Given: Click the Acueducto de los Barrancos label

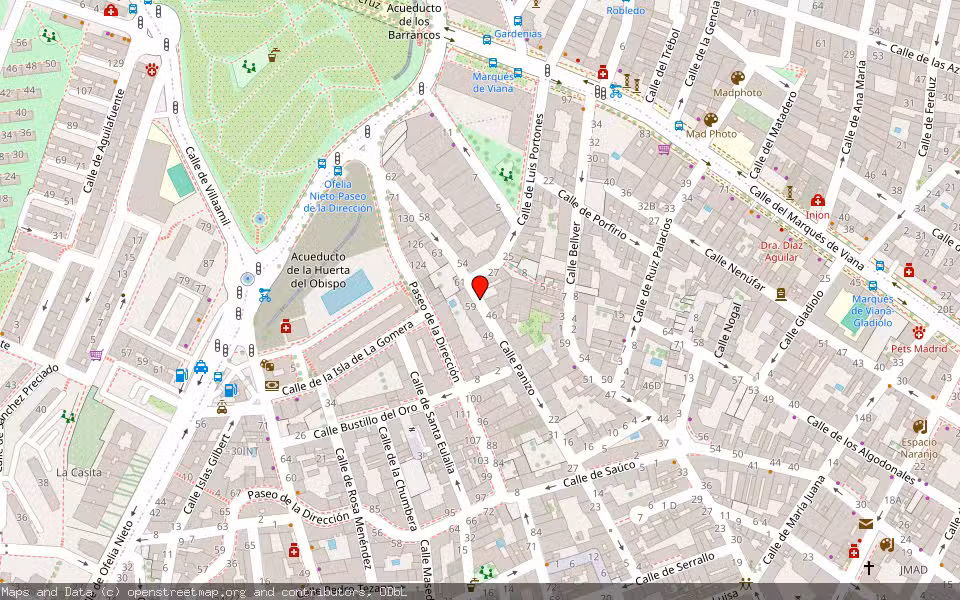Looking at the screenshot, I should tap(414, 21).
